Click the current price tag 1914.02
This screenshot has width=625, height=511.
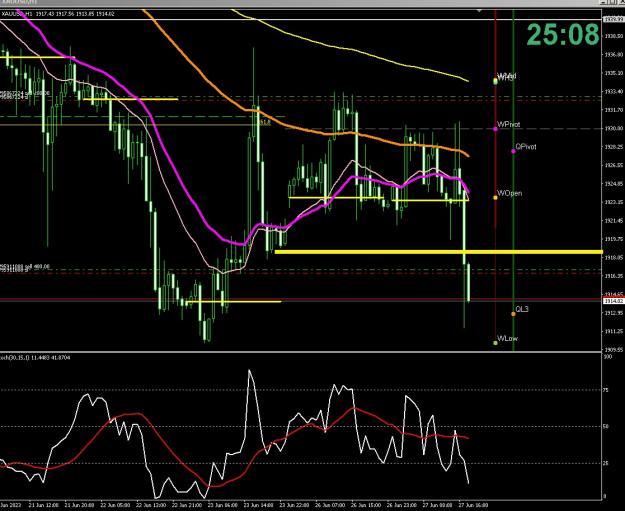coord(613,301)
